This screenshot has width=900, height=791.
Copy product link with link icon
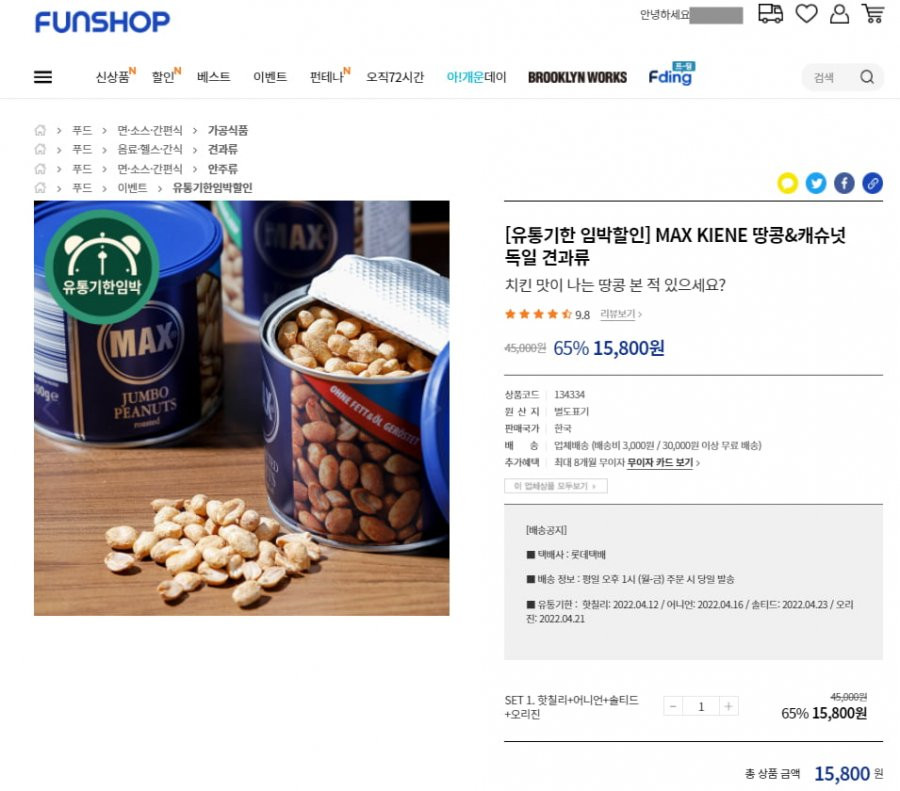tap(872, 183)
